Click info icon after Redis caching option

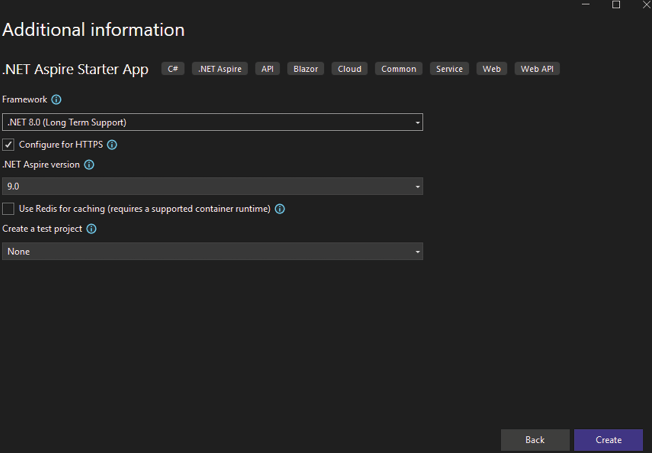point(280,209)
